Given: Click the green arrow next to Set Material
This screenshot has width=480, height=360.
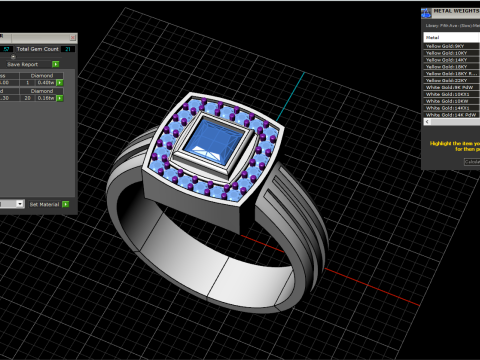Looking at the screenshot, I should 66,204.
